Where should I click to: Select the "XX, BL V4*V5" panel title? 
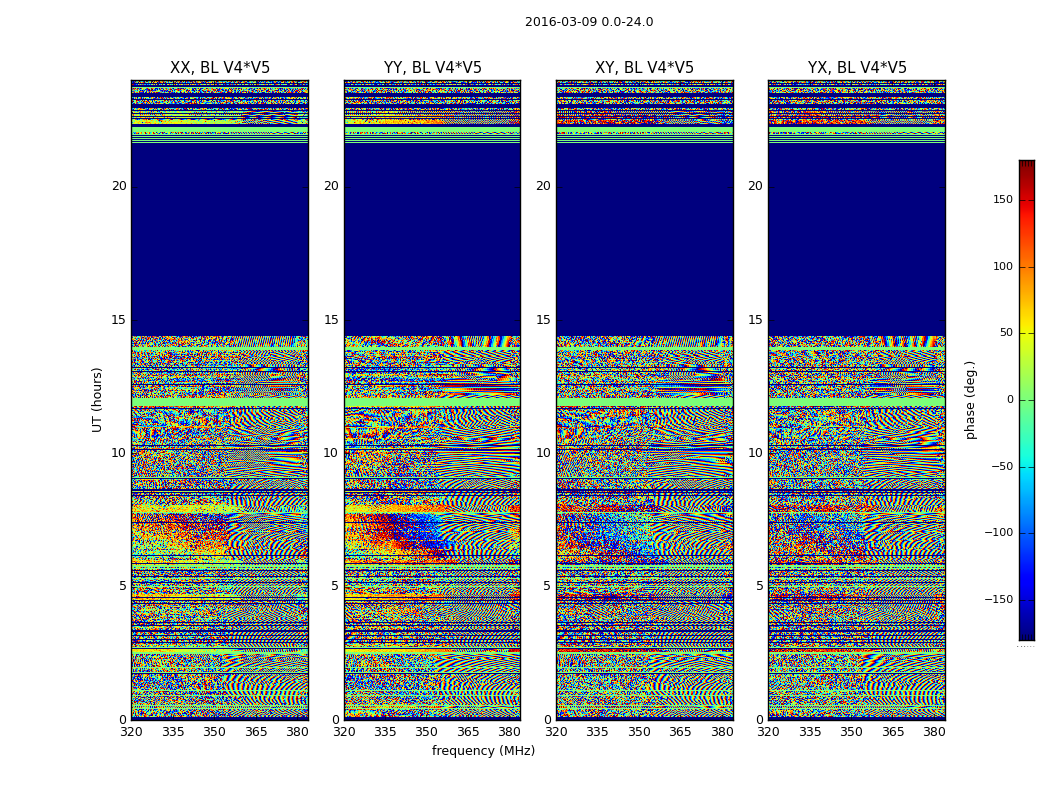220,68
